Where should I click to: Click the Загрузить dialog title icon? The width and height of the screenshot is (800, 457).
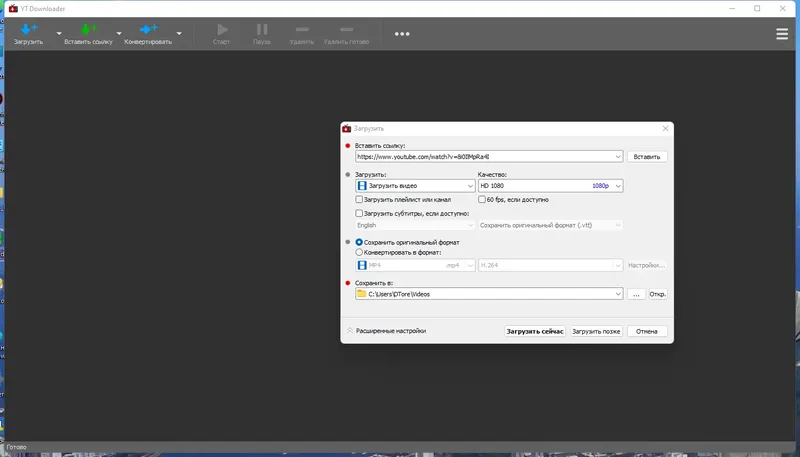tap(347, 129)
